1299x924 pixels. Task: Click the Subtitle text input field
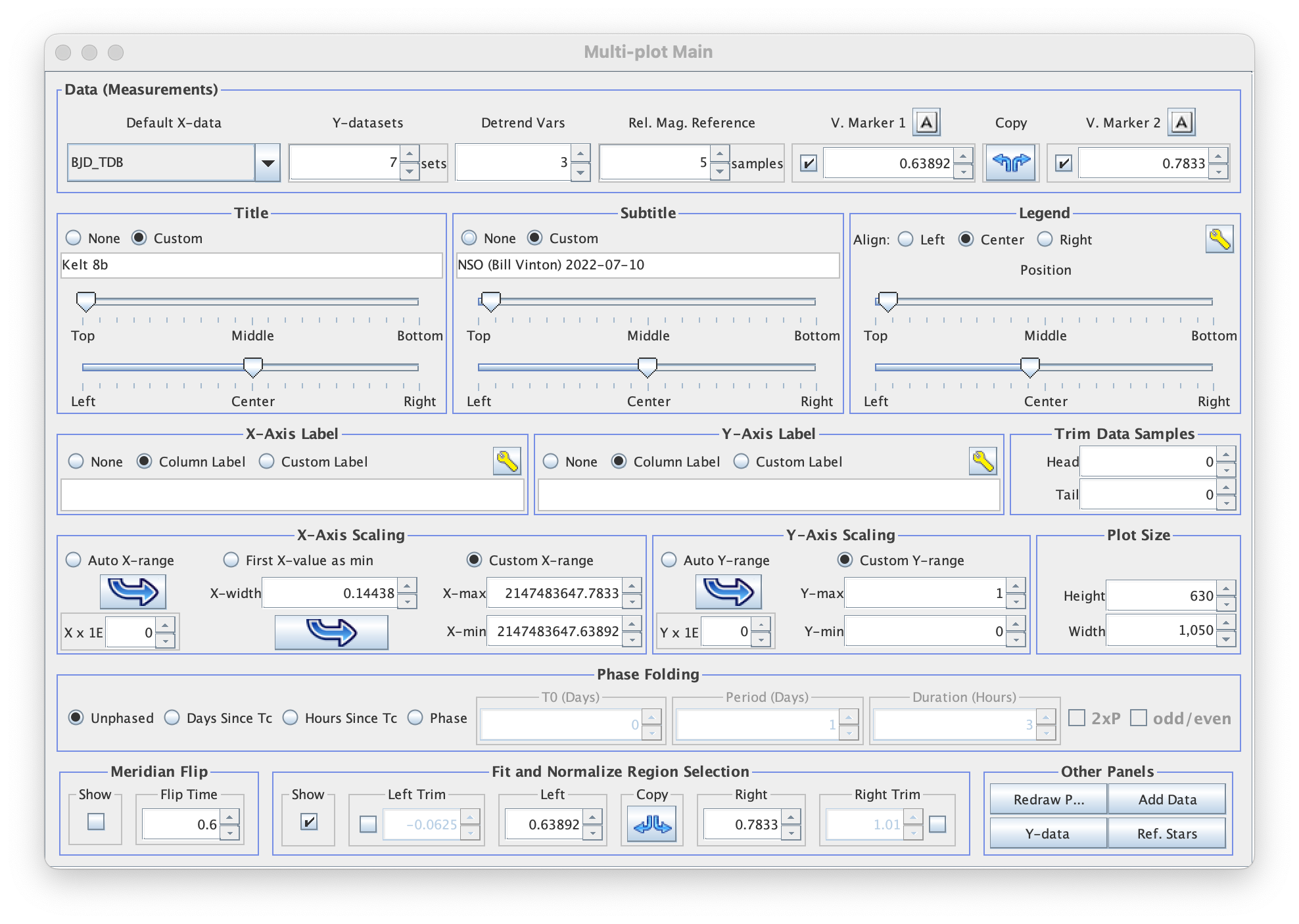(x=648, y=265)
